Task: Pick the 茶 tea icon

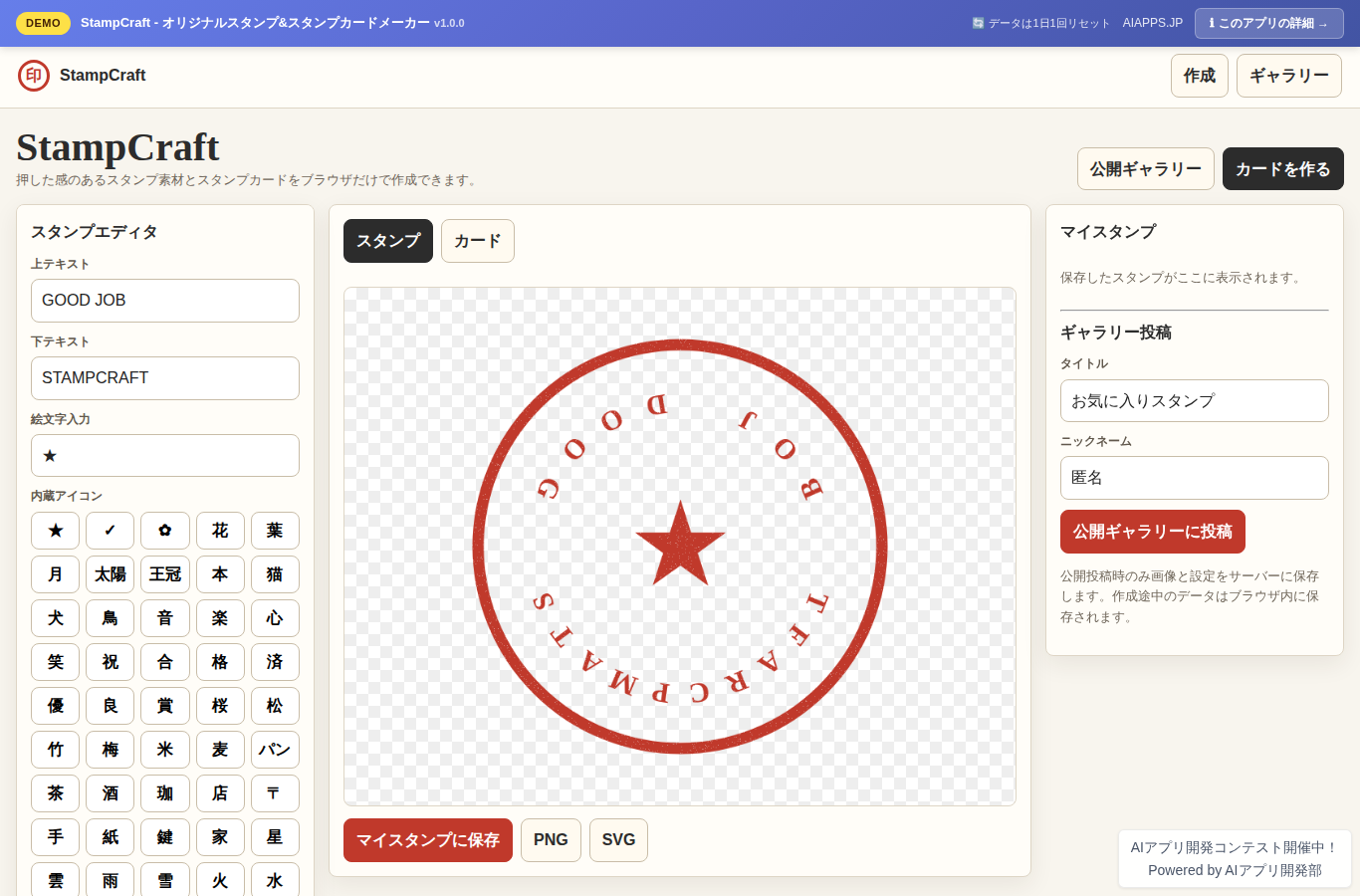Action: (x=56, y=793)
